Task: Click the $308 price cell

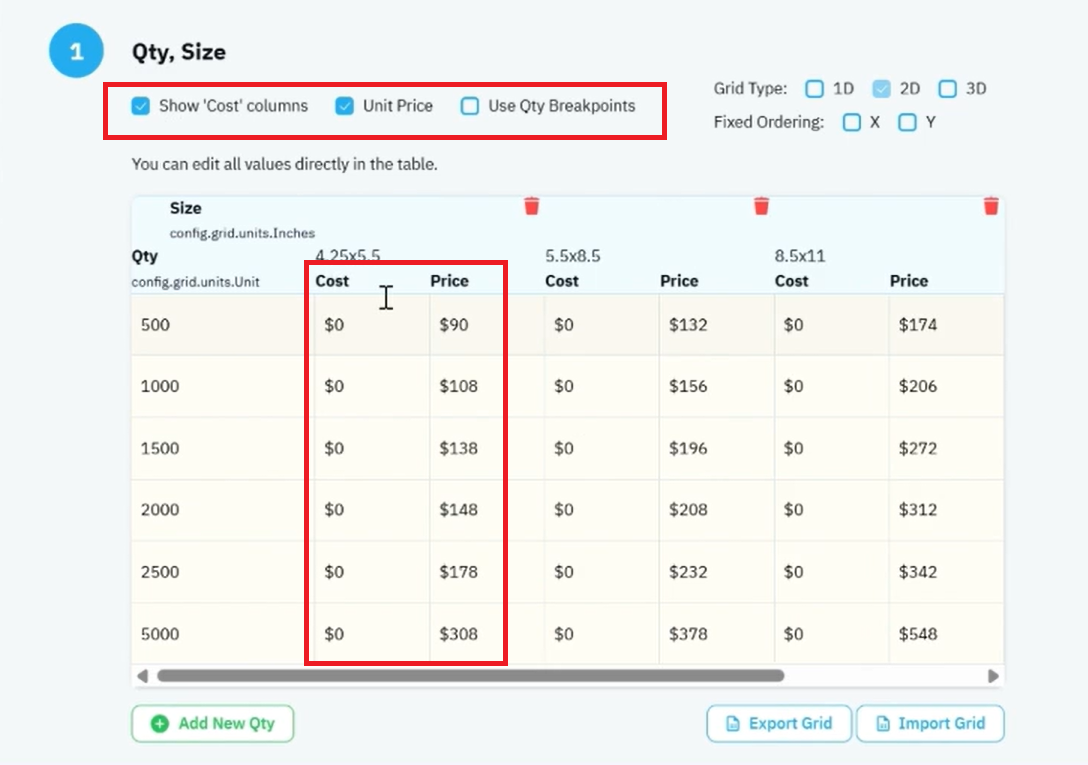Action: (x=486, y=634)
